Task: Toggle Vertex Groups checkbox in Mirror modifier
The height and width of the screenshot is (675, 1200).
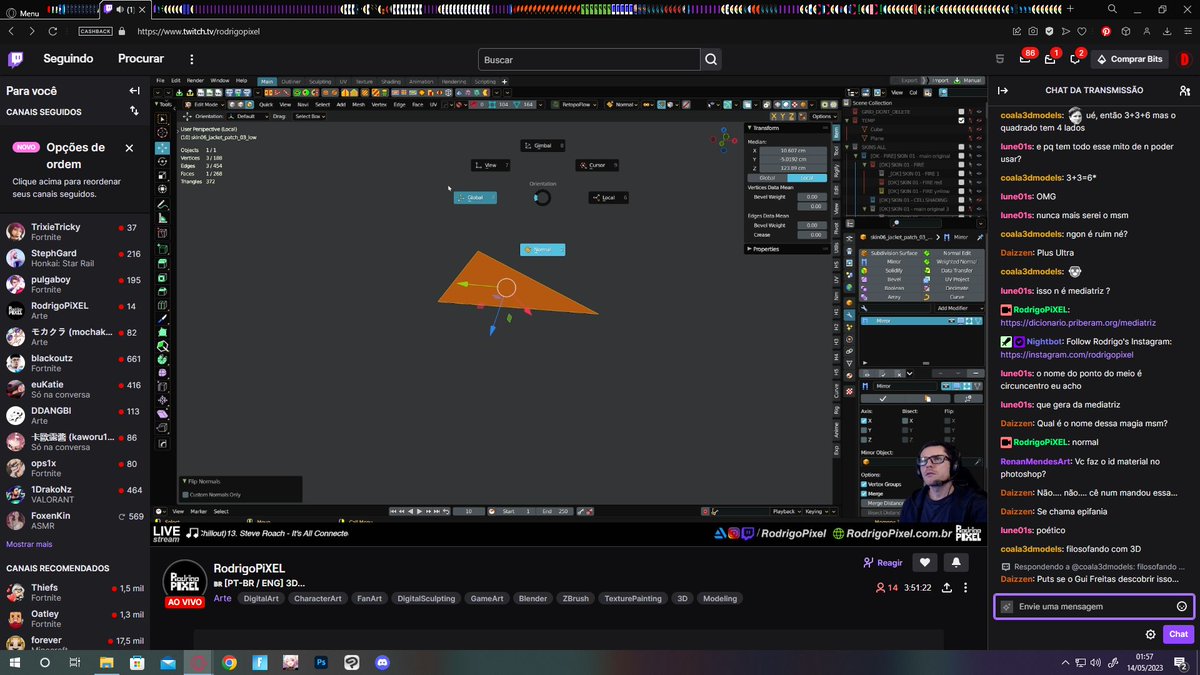Action: click(x=865, y=483)
